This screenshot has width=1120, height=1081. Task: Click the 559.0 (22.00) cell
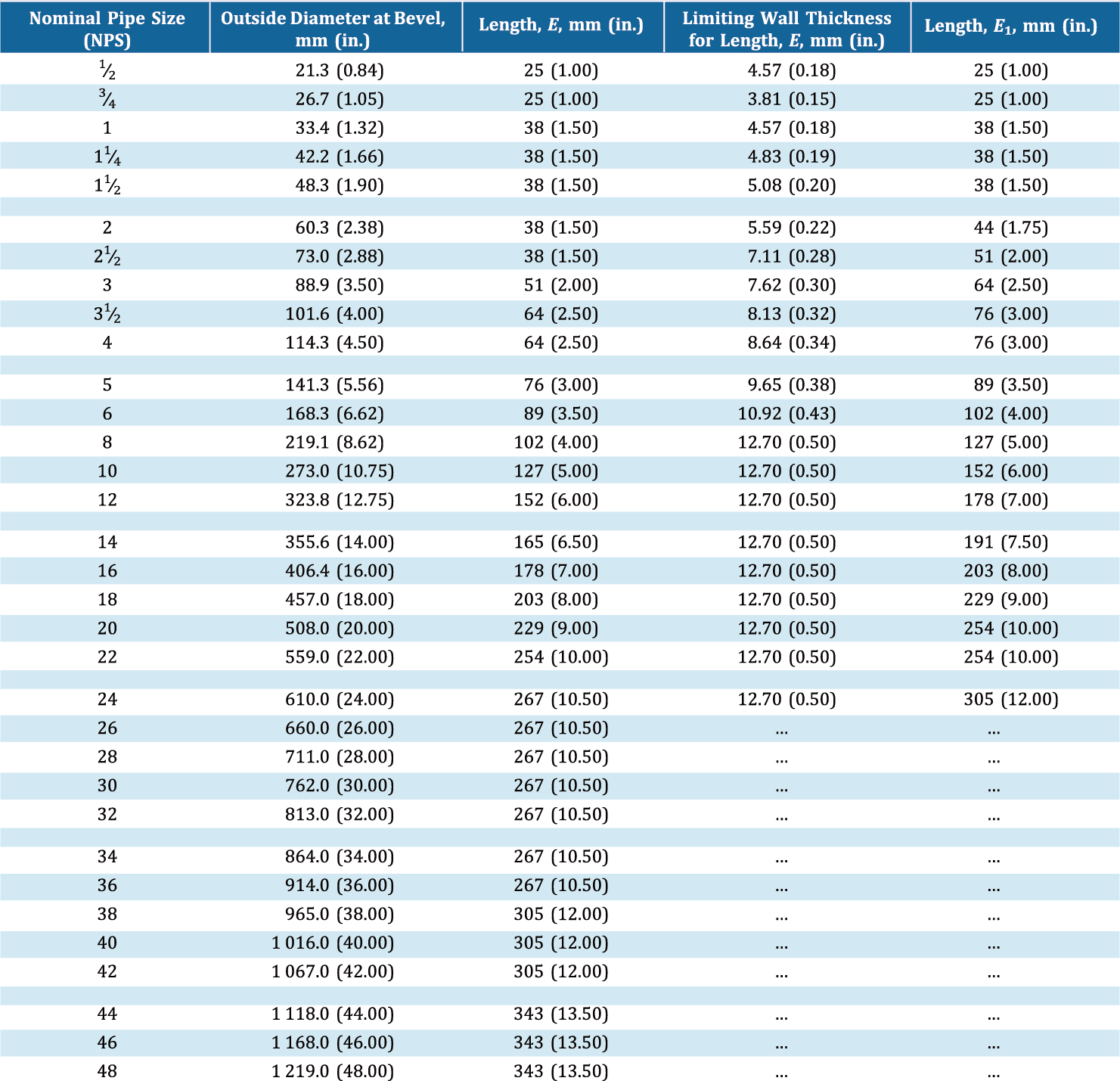pos(340,657)
